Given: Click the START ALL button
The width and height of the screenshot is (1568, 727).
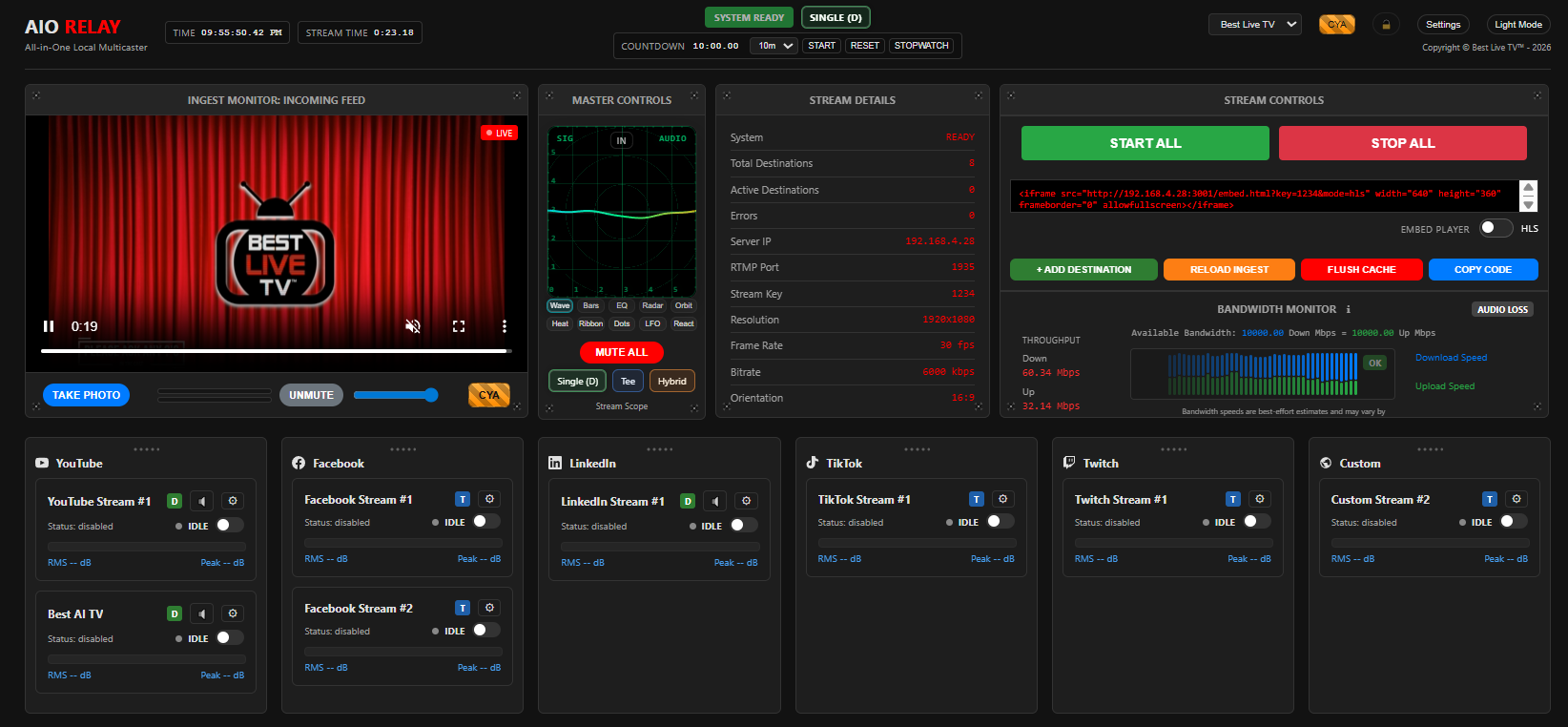Looking at the screenshot, I should [x=1145, y=143].
